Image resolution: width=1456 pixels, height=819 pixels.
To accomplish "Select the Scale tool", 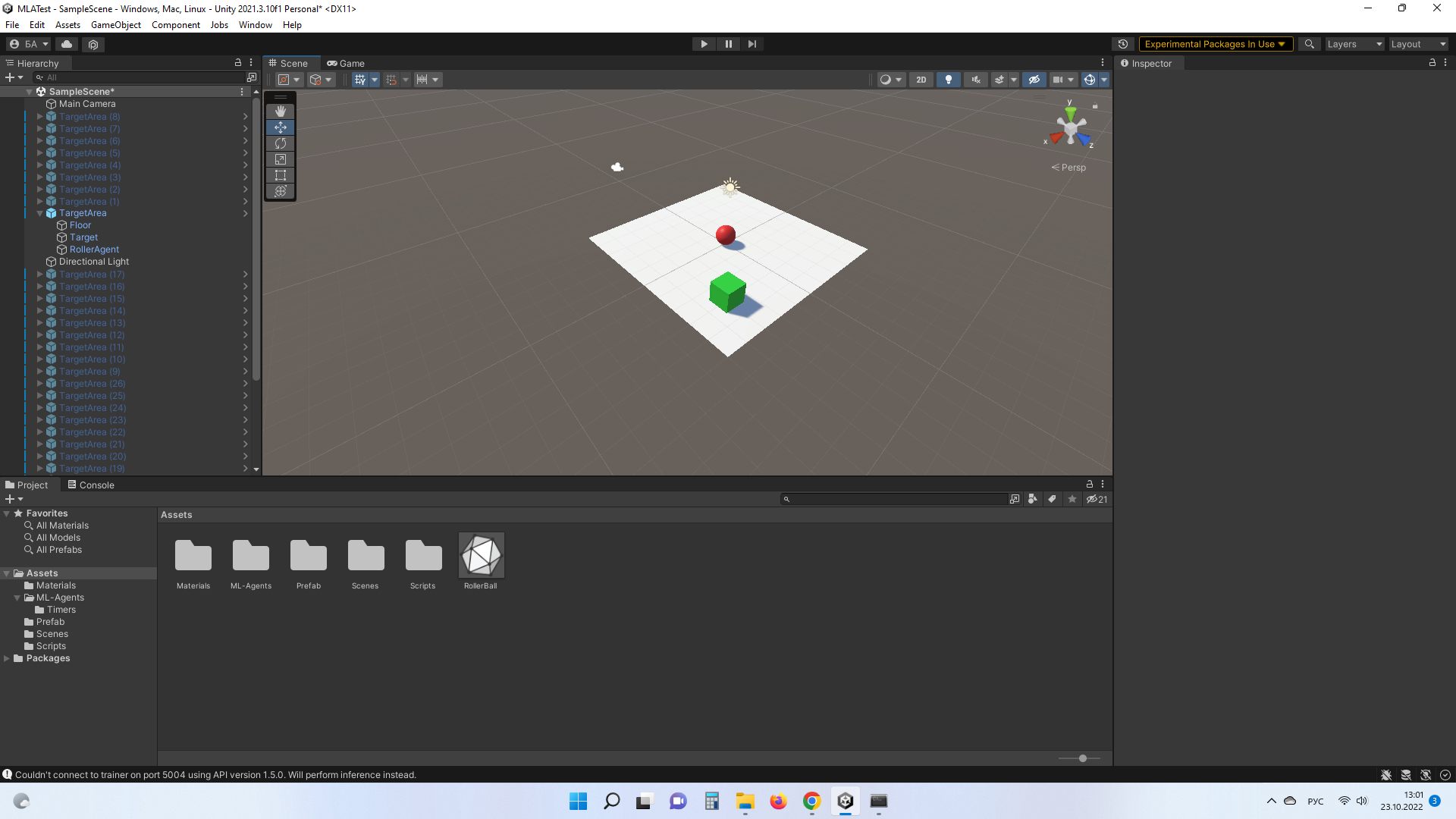I will click(x=281, y=159).
